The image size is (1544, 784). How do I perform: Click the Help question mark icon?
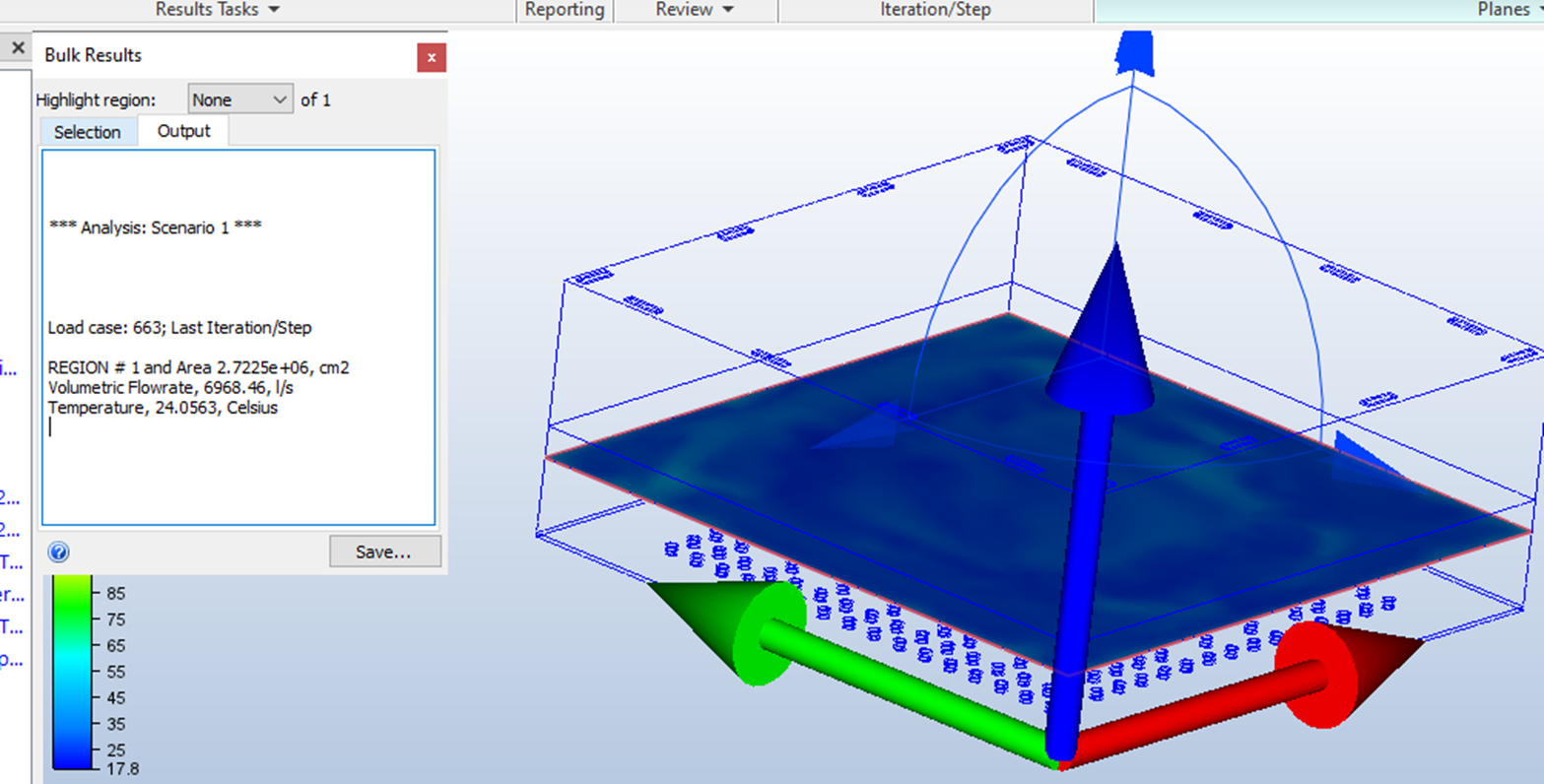coord(59,552)
